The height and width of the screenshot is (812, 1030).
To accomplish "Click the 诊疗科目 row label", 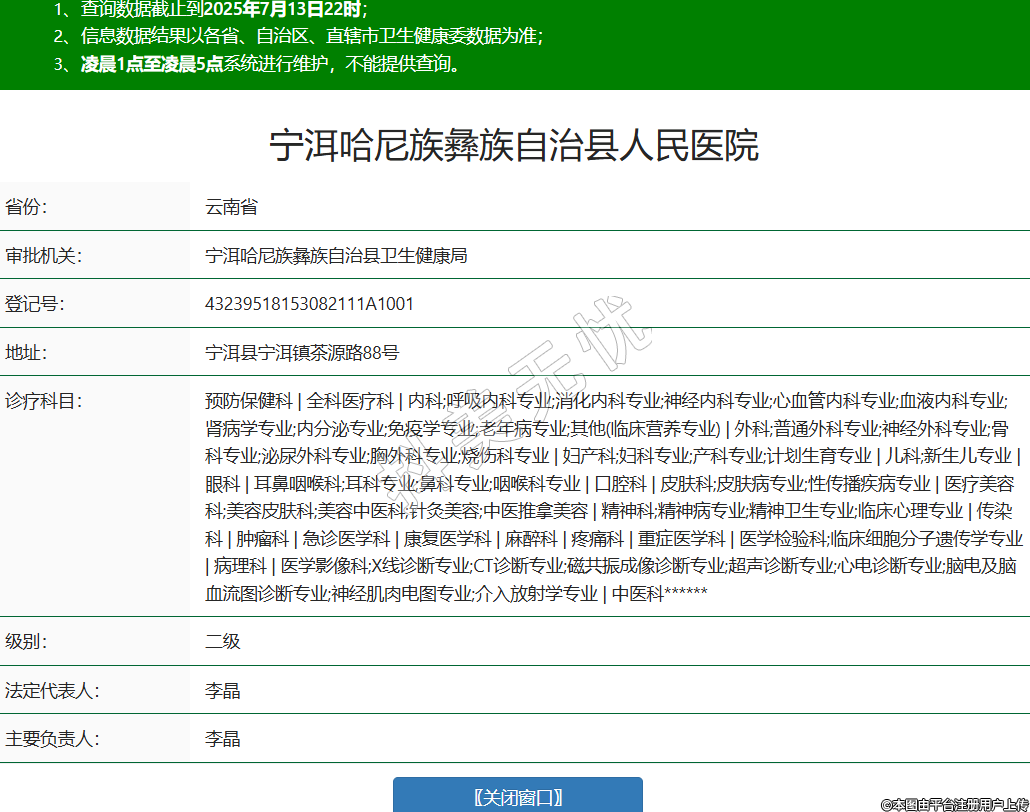I will tap(43, 401).
